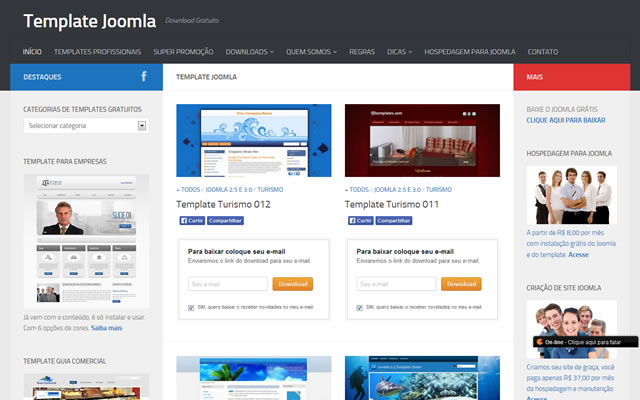Click Curtir button under Template Turismo 011
Screen dimensions: 640x400
coord(360,220)
